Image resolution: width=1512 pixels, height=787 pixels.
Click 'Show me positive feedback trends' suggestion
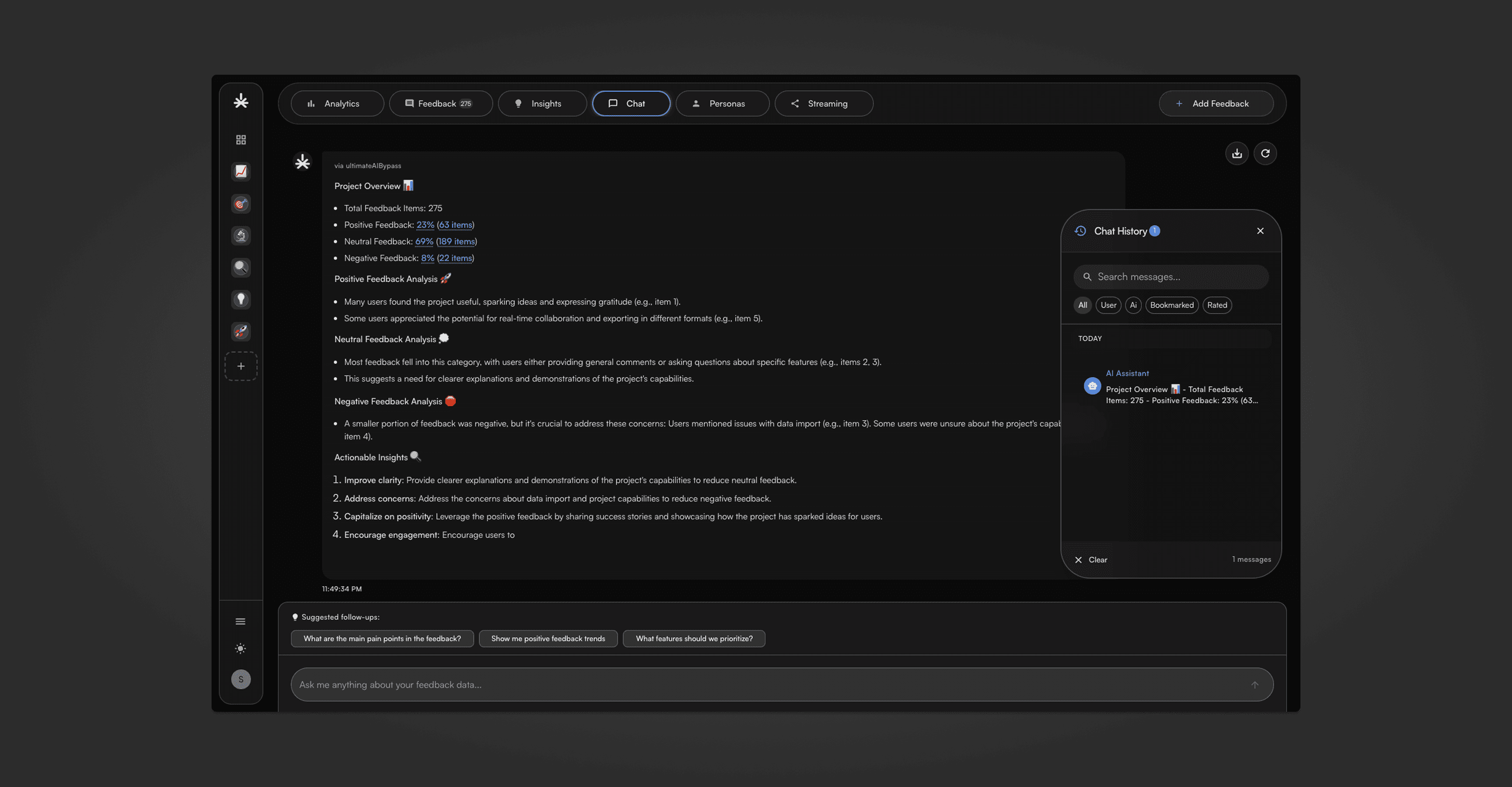pyautogui.click(x=548, y=639)
